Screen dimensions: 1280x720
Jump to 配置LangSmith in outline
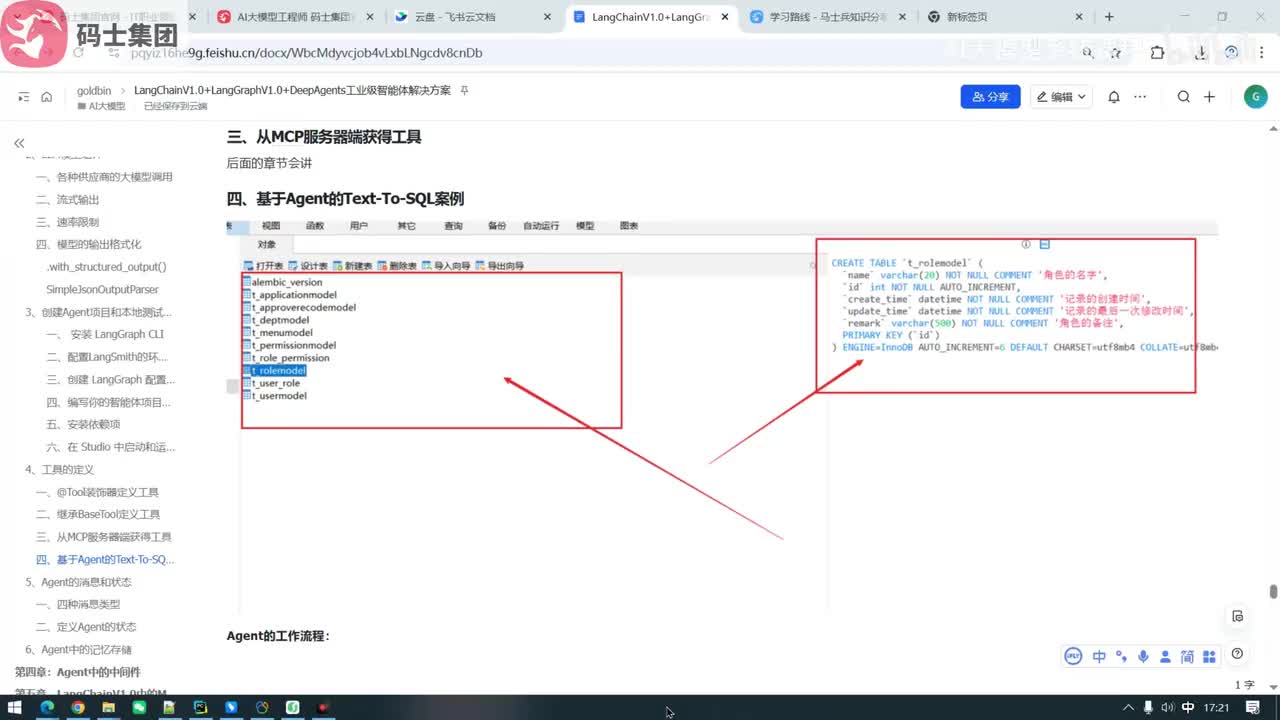click(x=107, y=357)
